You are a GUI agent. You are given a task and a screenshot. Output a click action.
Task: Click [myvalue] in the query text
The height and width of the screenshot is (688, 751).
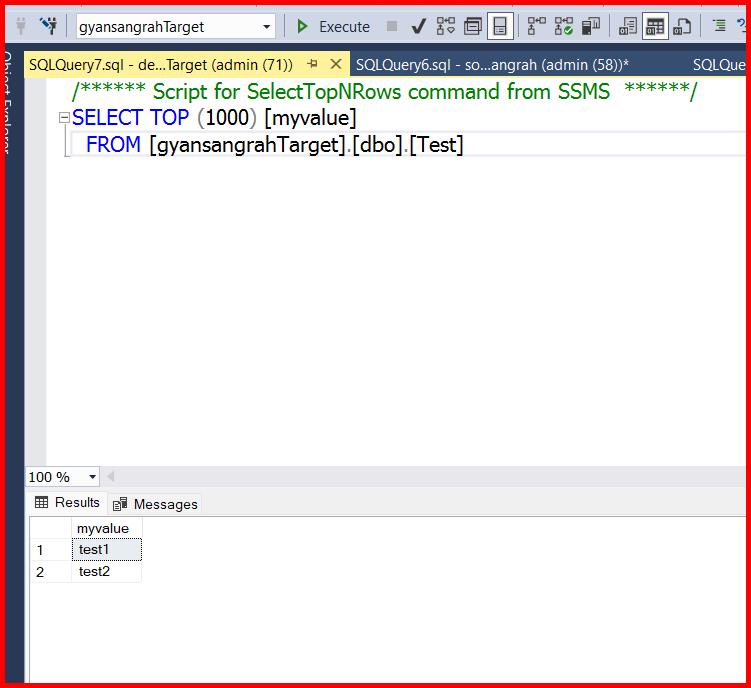tap(310, 118)
